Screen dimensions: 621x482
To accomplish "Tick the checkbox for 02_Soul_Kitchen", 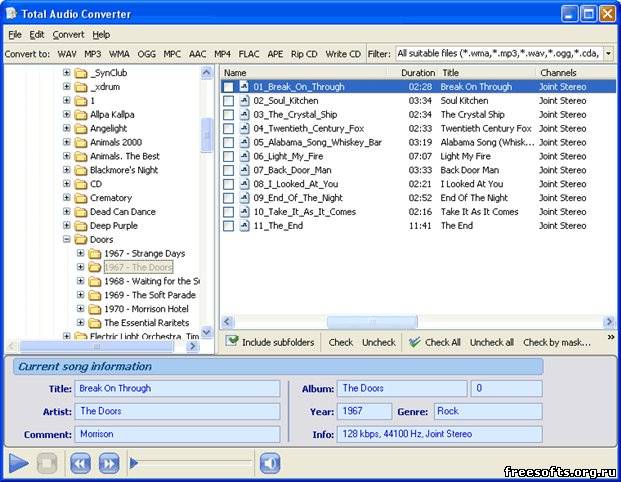I will coord(229,101).
